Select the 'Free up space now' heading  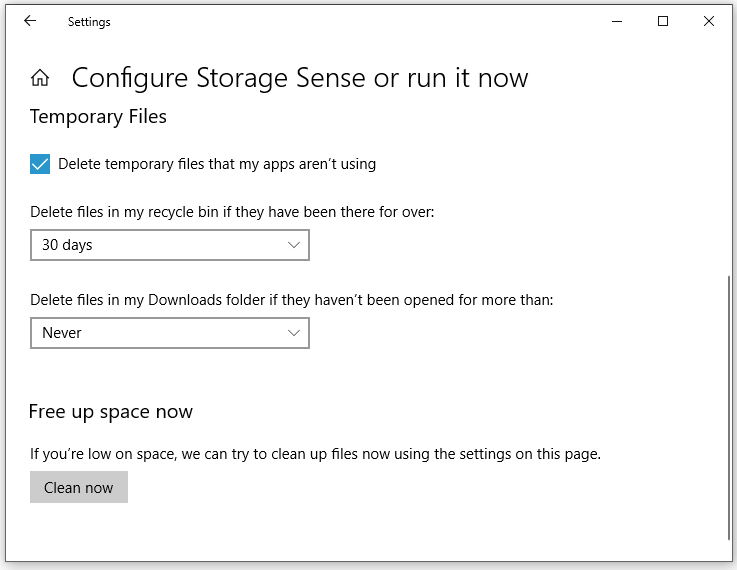111,412
